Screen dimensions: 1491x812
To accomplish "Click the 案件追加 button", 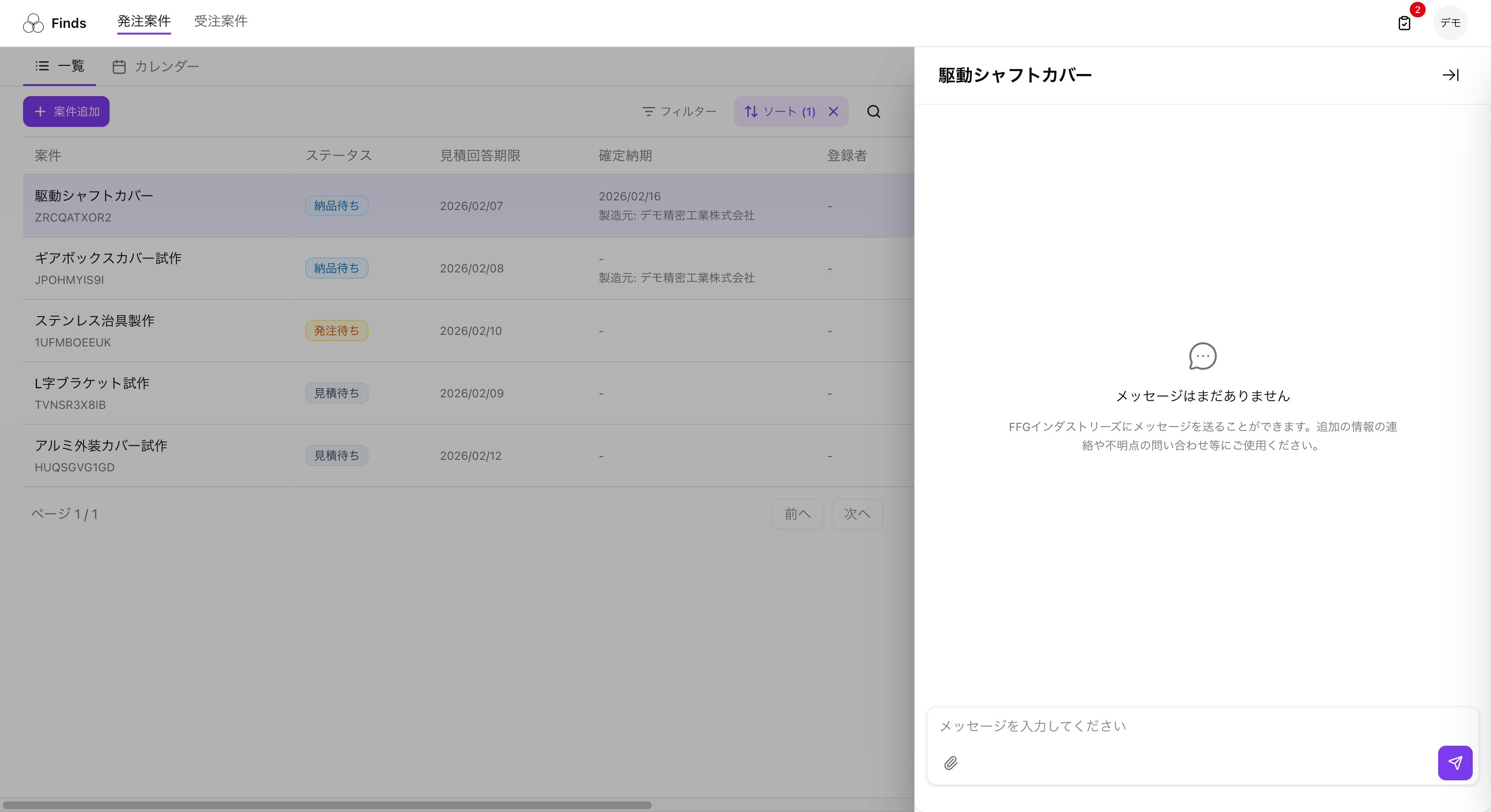I will coord(66,111).
